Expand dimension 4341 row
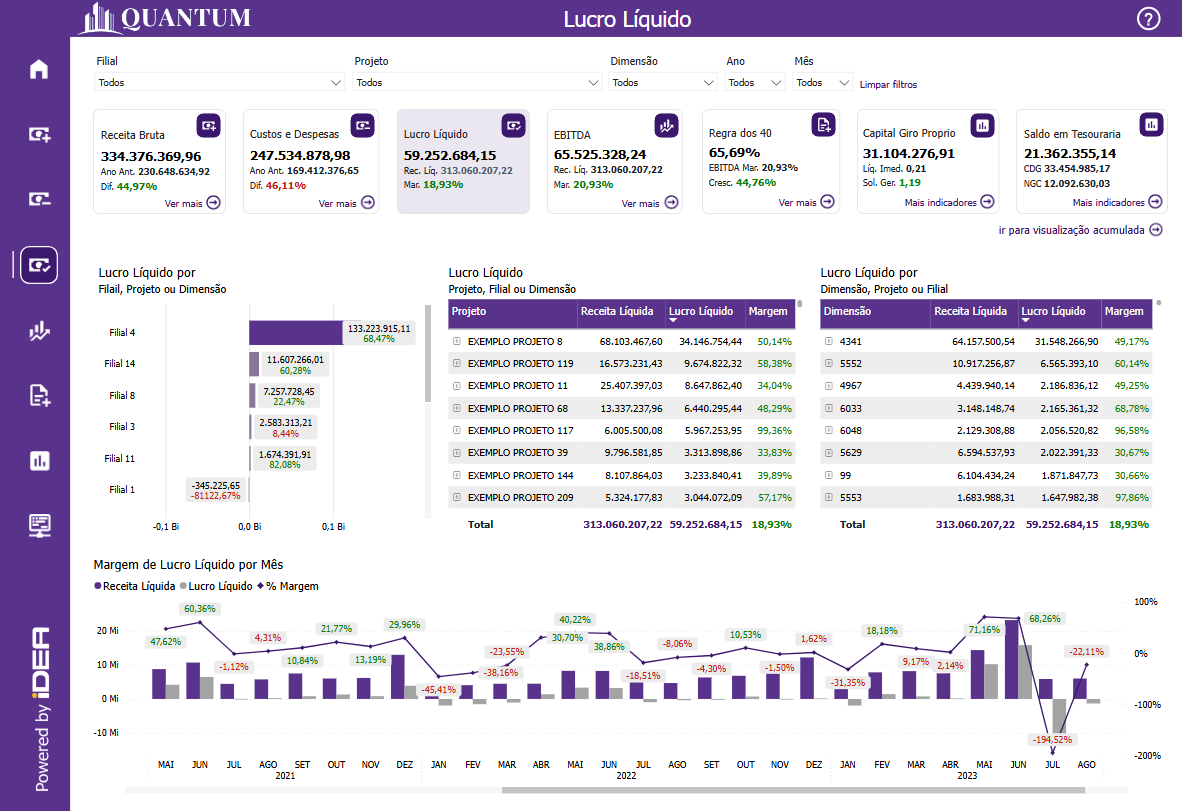Viewport: 1182px width, 811px height. click(x=828, y=342)
